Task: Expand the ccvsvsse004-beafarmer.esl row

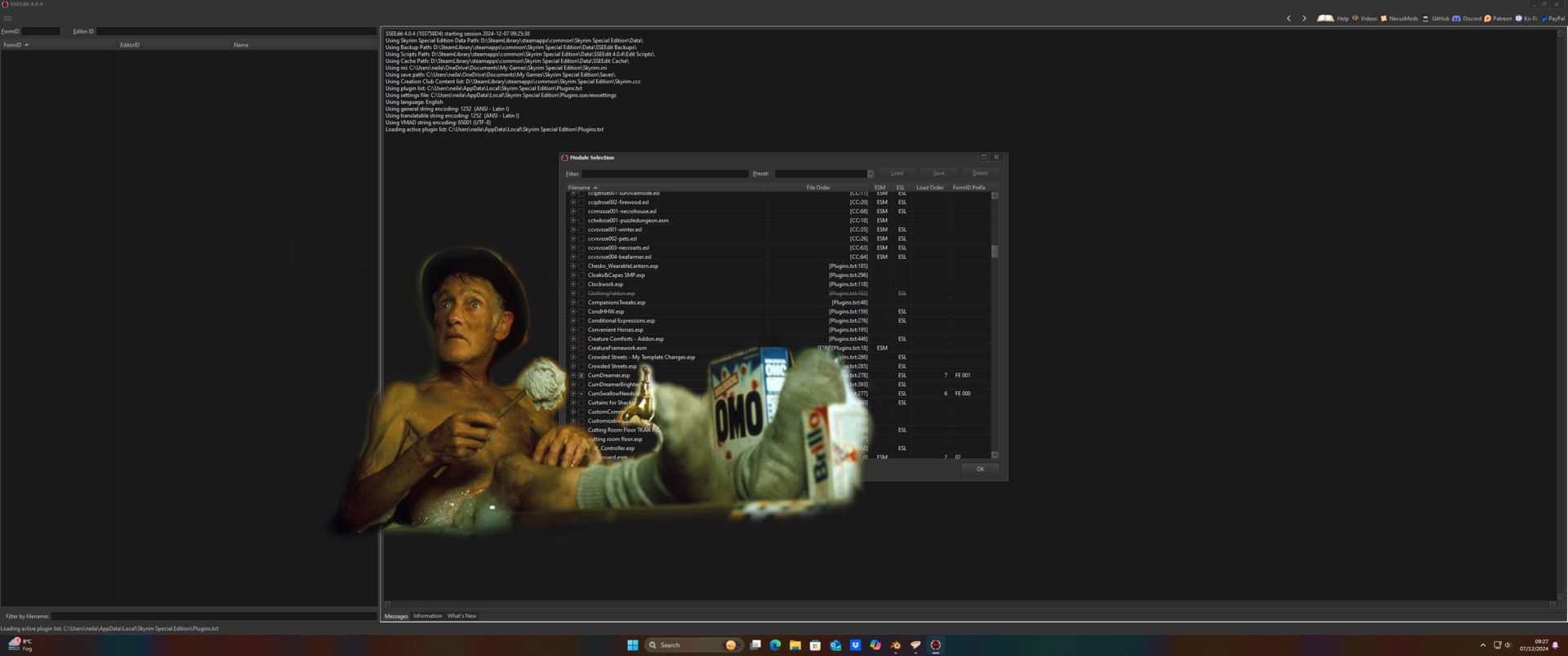Action: pyautogui.click(x=573, y=257)
